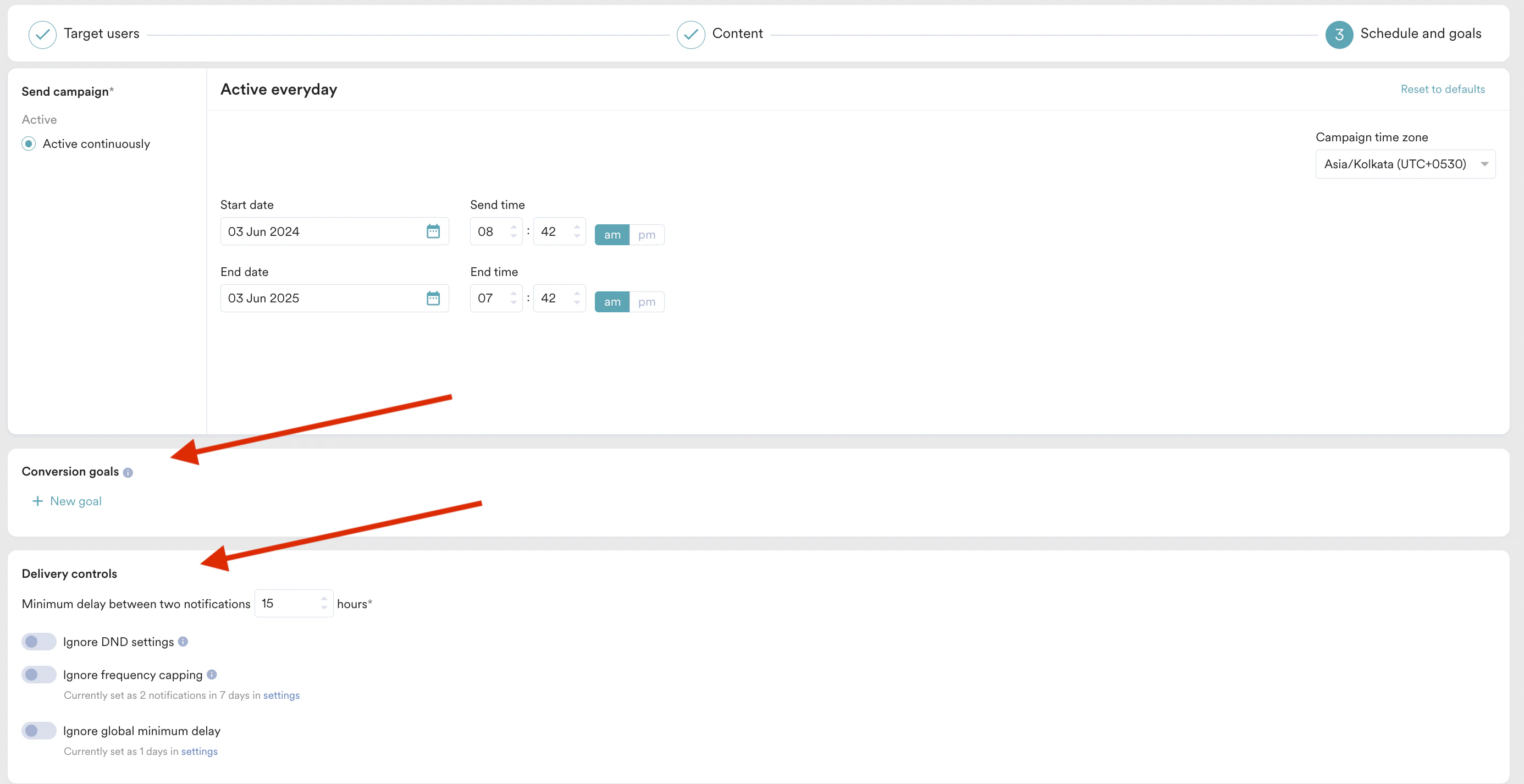The image size is (1524, 784).
Task: Open the End date calendar icon
Action: point(433,298)
